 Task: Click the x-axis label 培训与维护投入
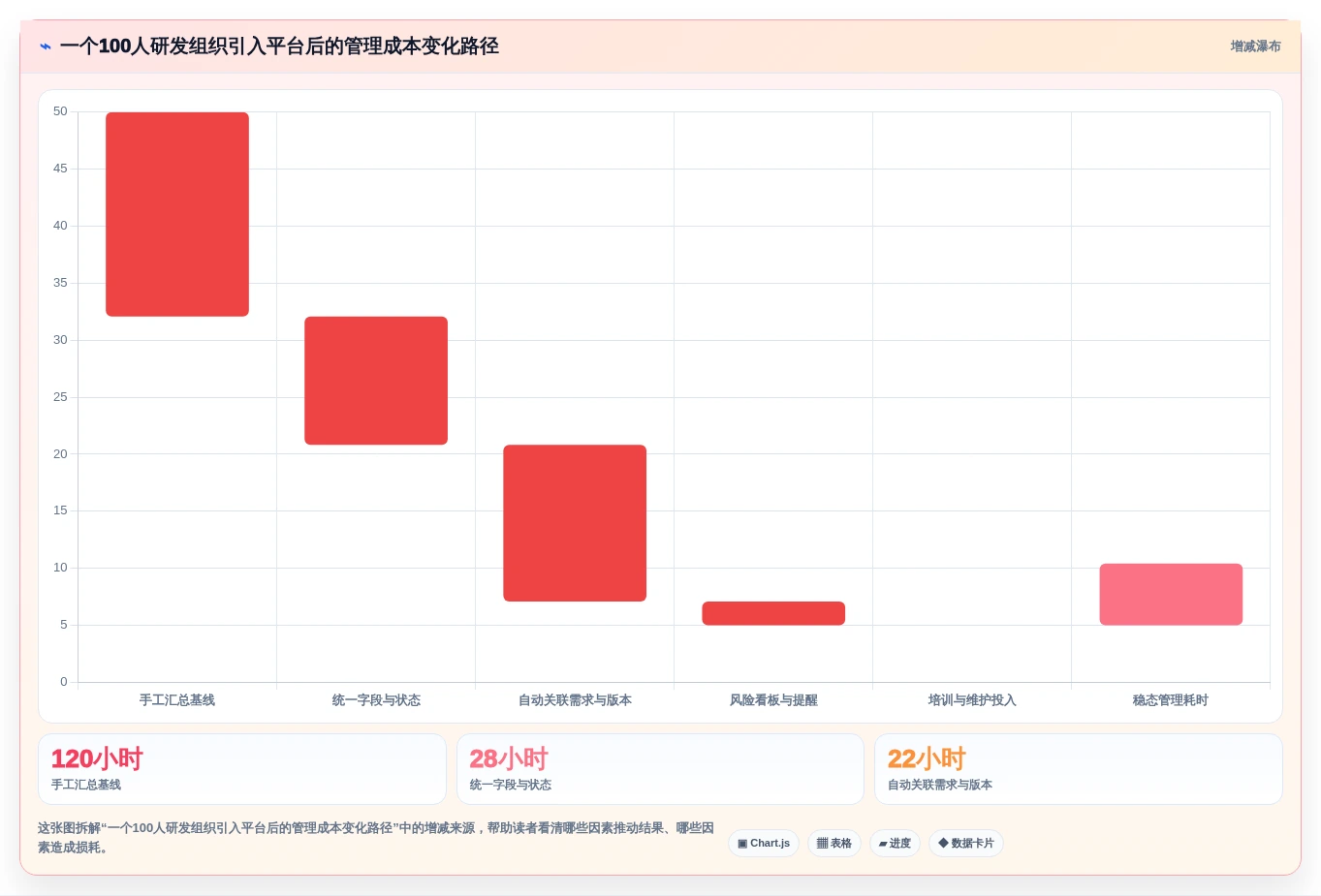972,700
